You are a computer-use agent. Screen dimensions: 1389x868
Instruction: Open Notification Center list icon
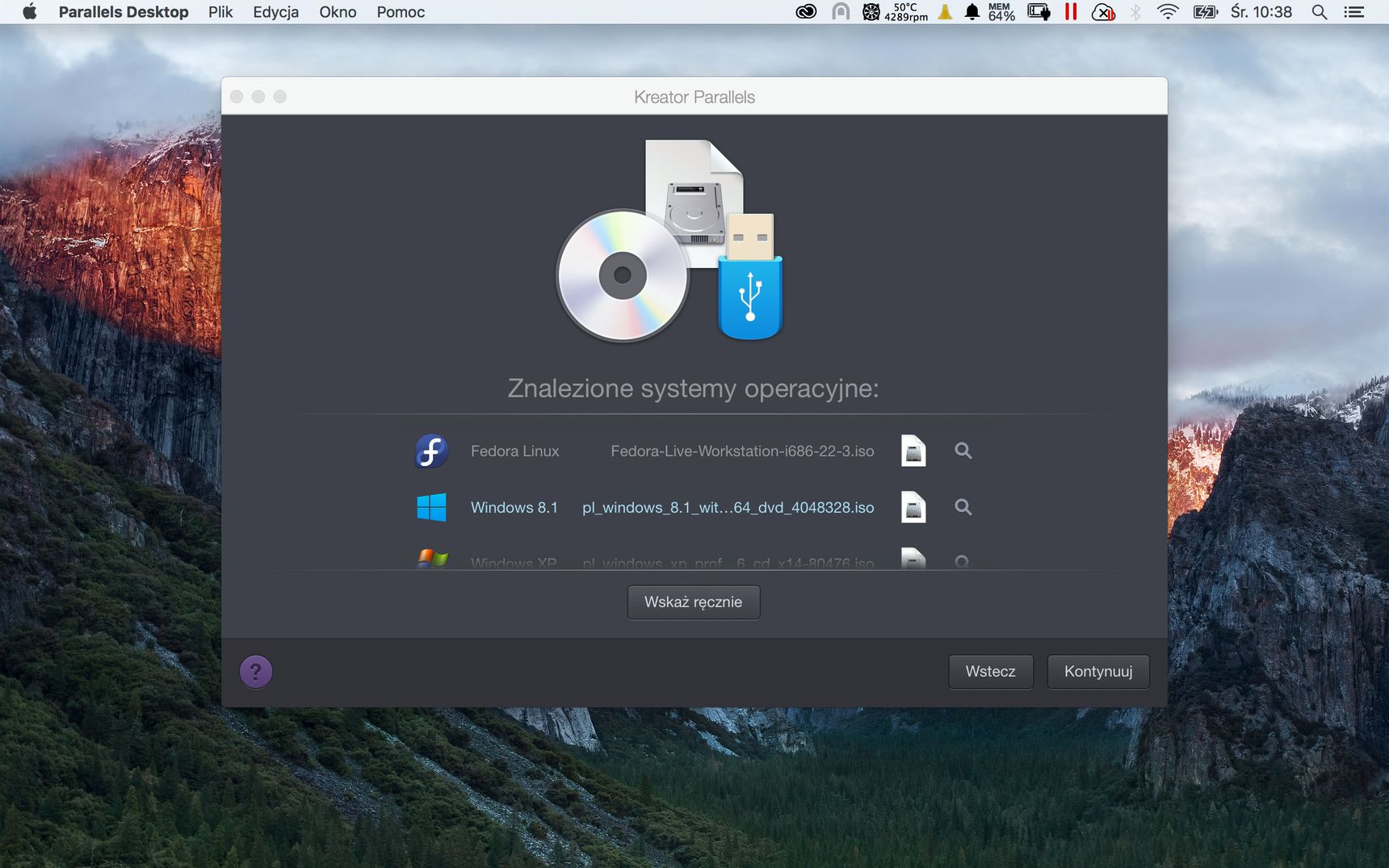1354,12
